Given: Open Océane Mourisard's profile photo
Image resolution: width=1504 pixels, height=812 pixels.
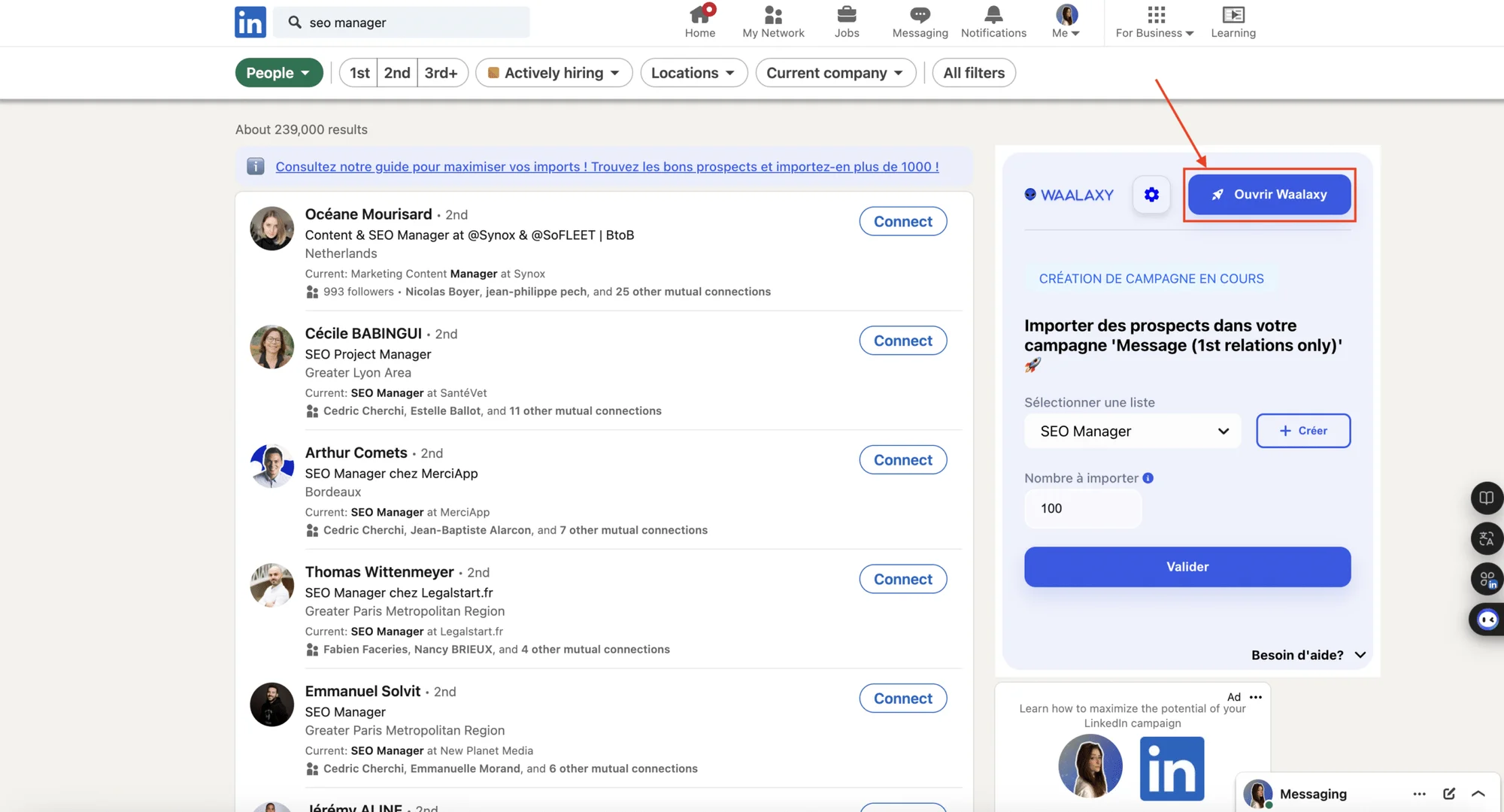Looking at the screenshot, I should pos(271,229).
